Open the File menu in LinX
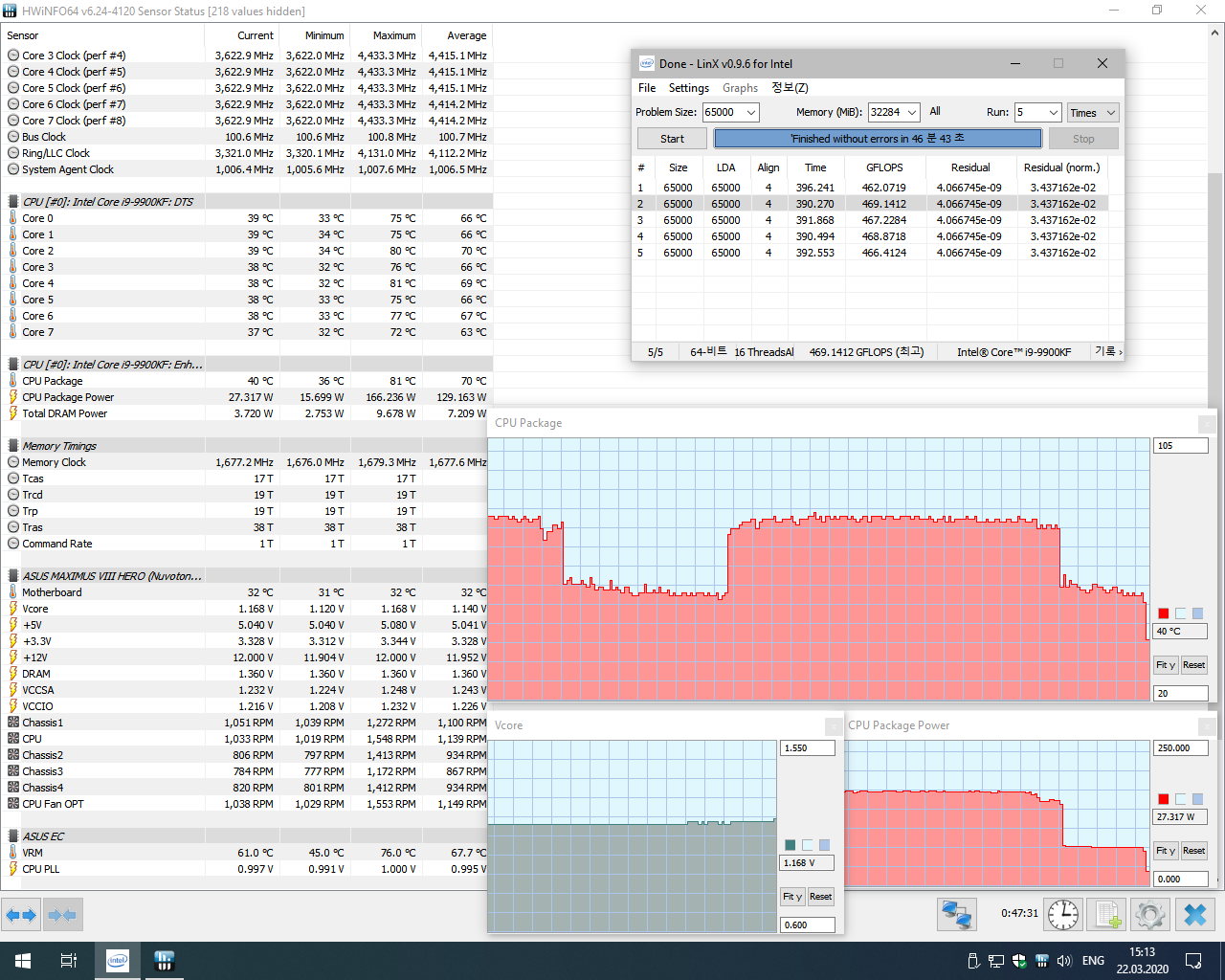 coord(647,88)
